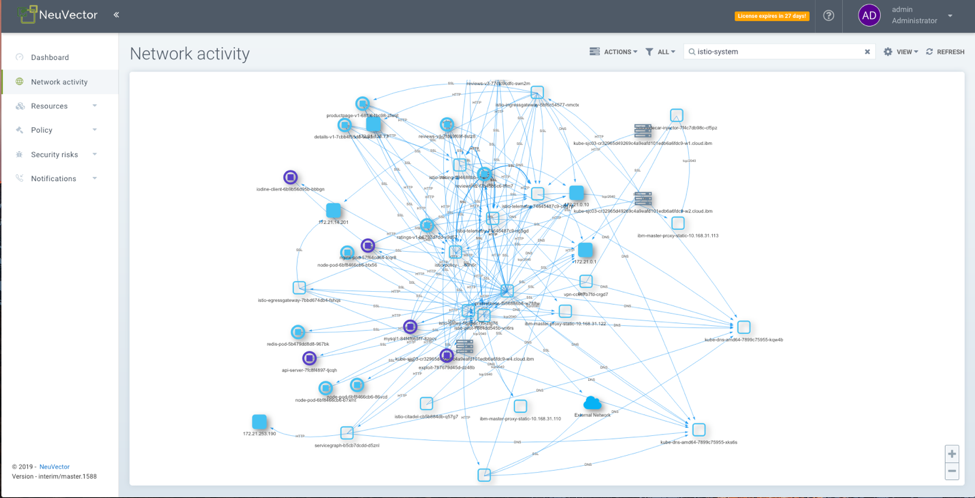Open the ACTIONS dropdown
975x498 pixels.
613,52
